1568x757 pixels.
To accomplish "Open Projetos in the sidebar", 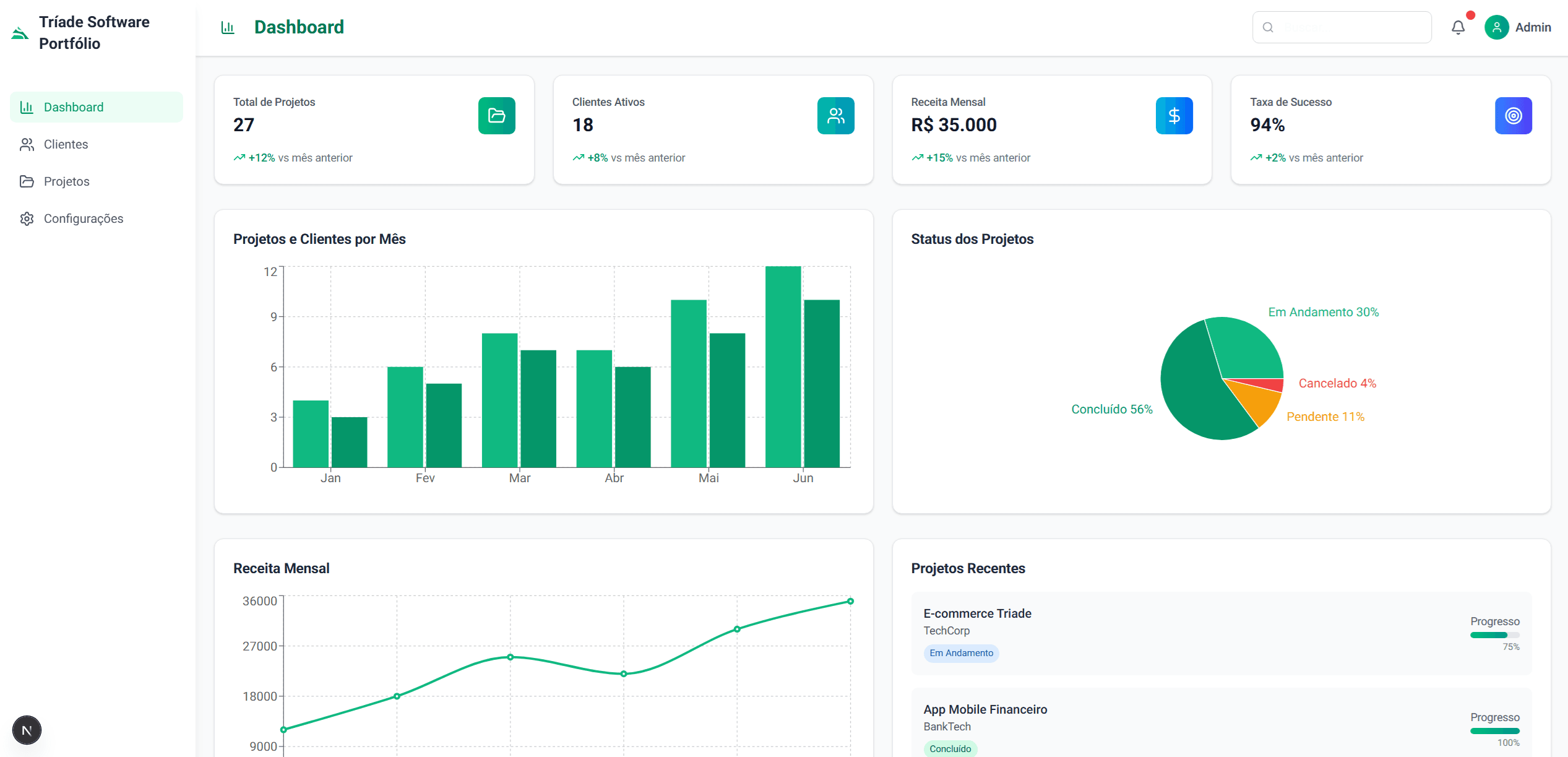I will coord(97,181).
